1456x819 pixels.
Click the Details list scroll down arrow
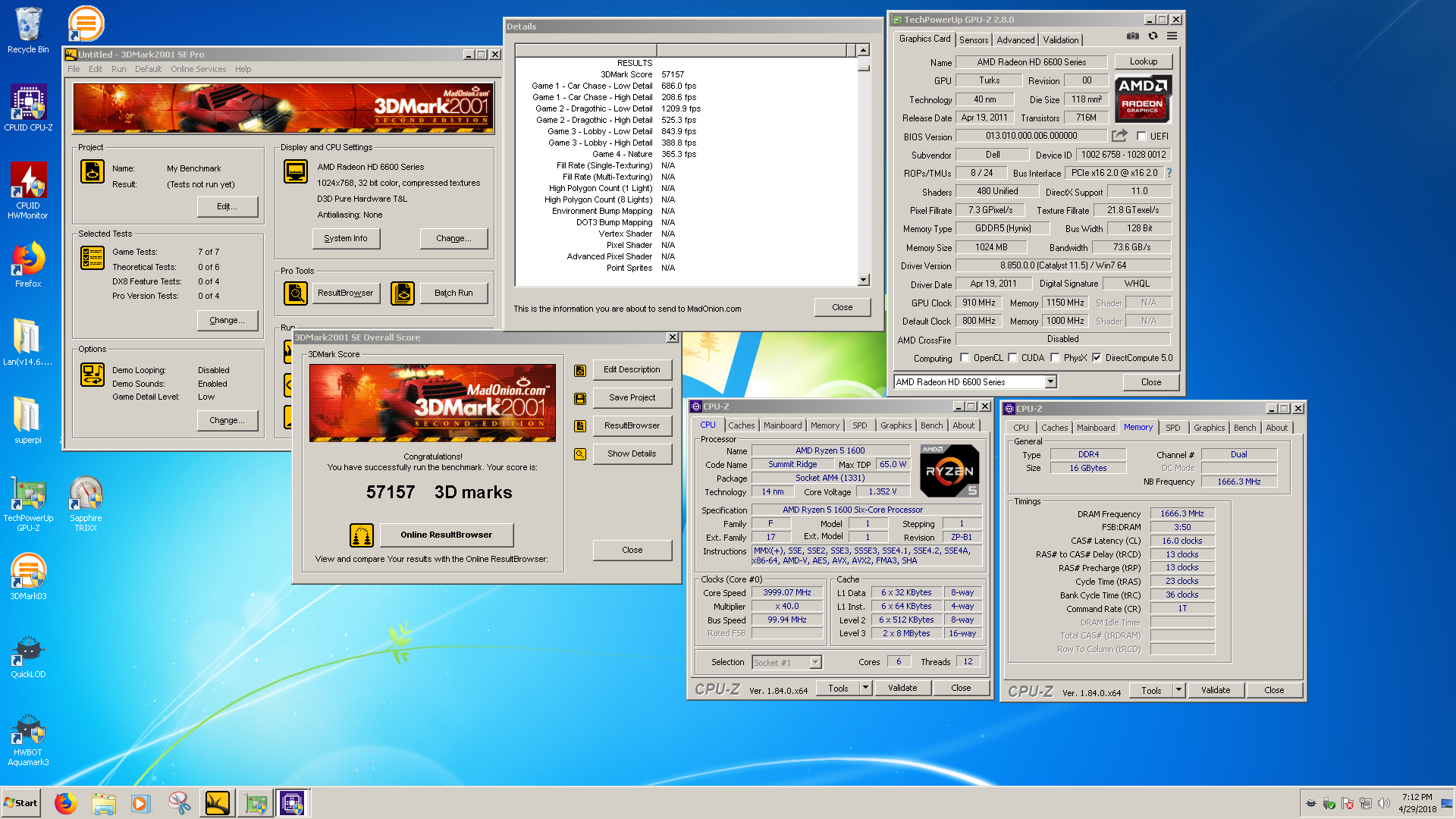[863, 280]
